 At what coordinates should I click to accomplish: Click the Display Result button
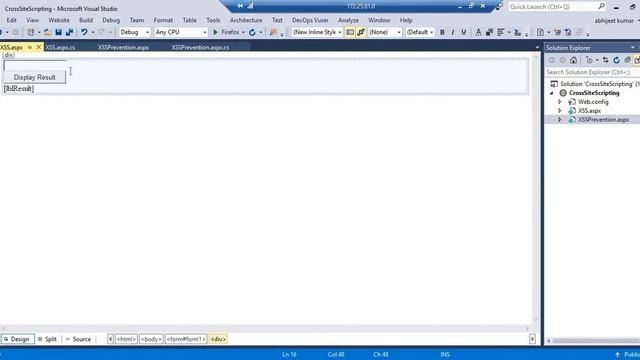(x=35, y=77)
